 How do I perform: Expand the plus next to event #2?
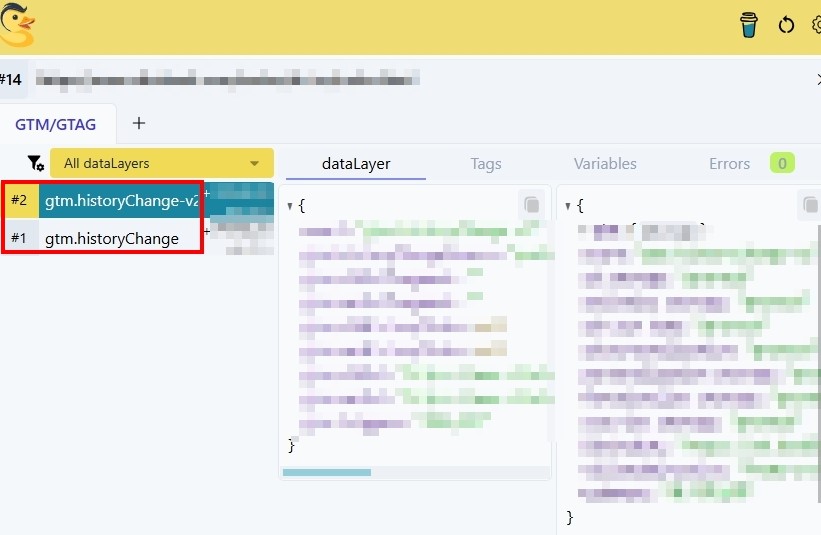(207, 194)
